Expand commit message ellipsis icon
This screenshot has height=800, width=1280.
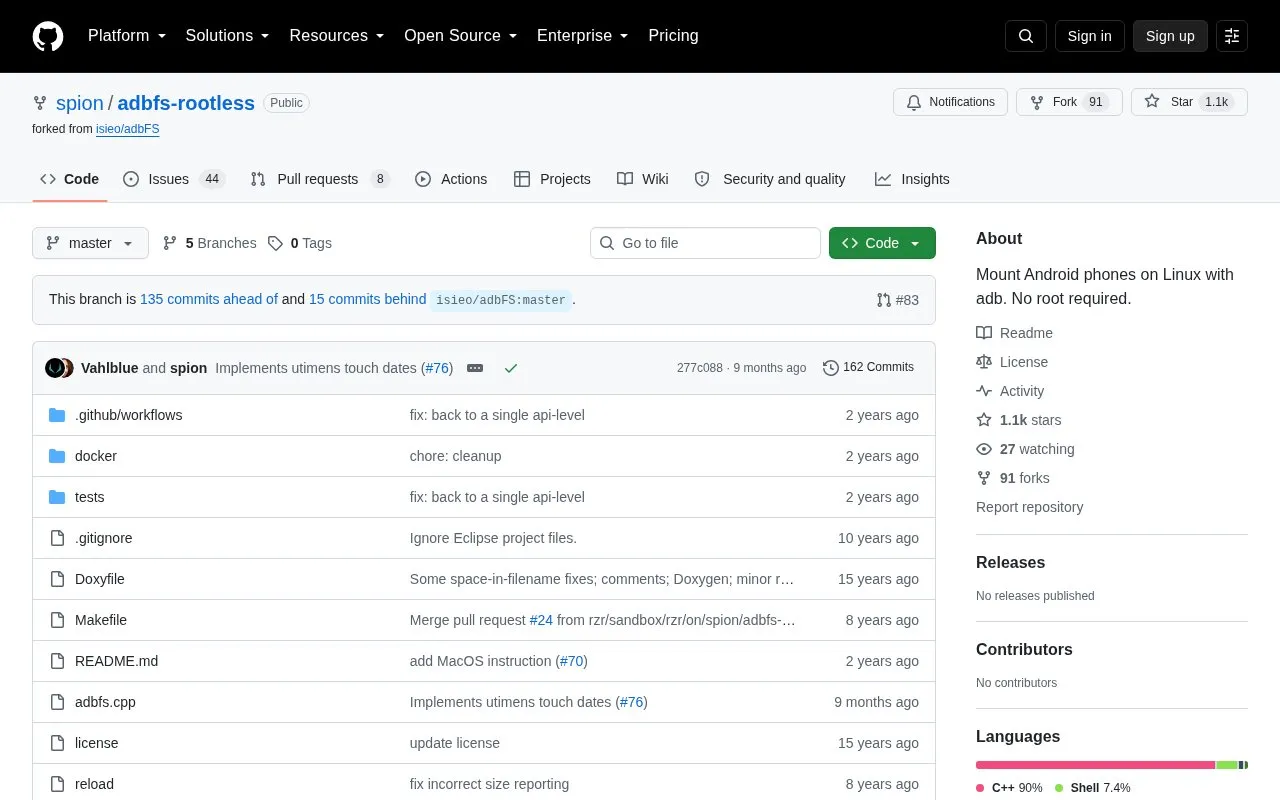(x=475, y=368)
